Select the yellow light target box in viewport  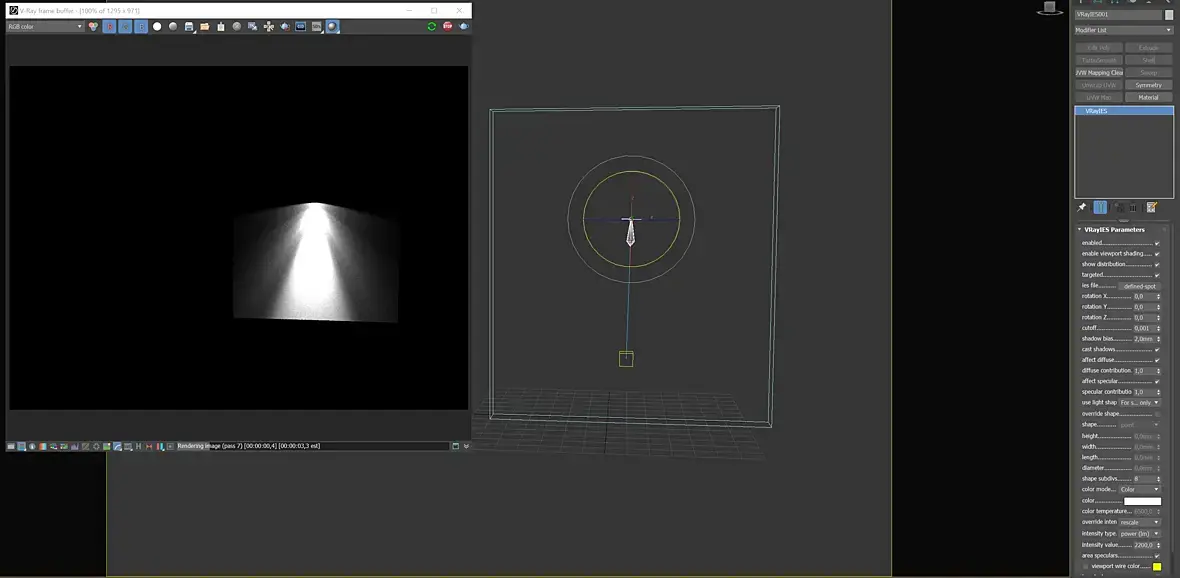(626, 359)
